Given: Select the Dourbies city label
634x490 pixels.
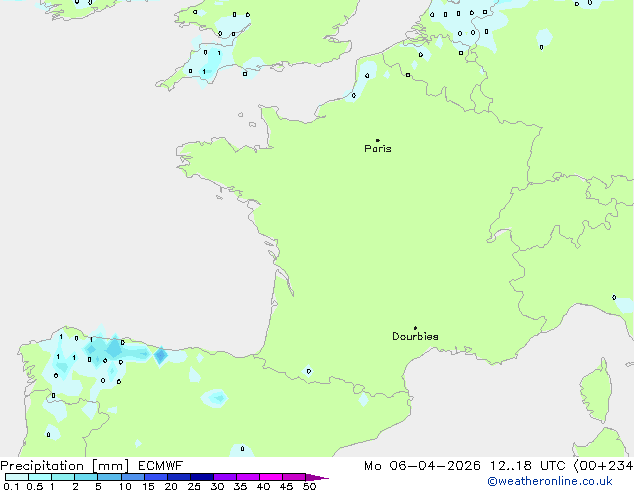Looking at the screenshot, I should [415, 336].
